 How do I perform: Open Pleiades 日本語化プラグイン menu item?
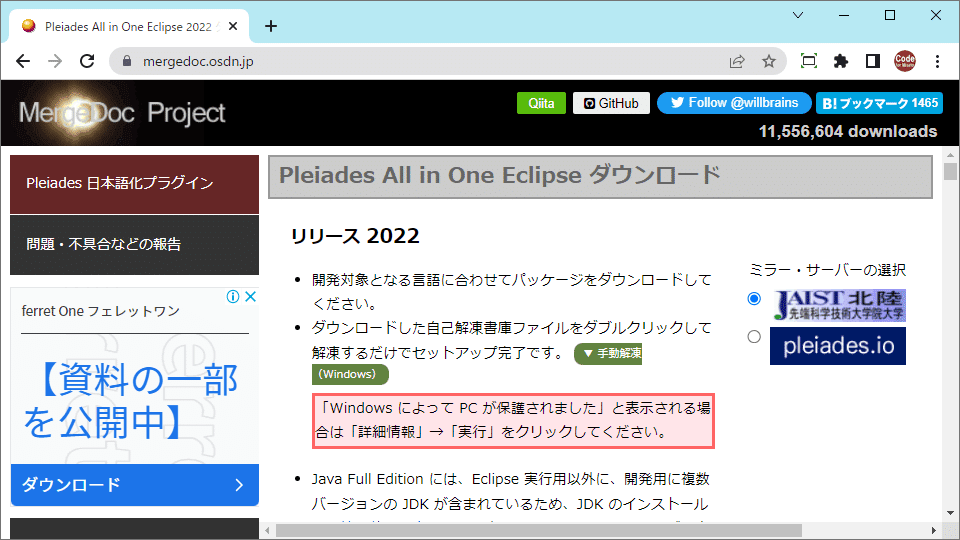pos(135,184)
